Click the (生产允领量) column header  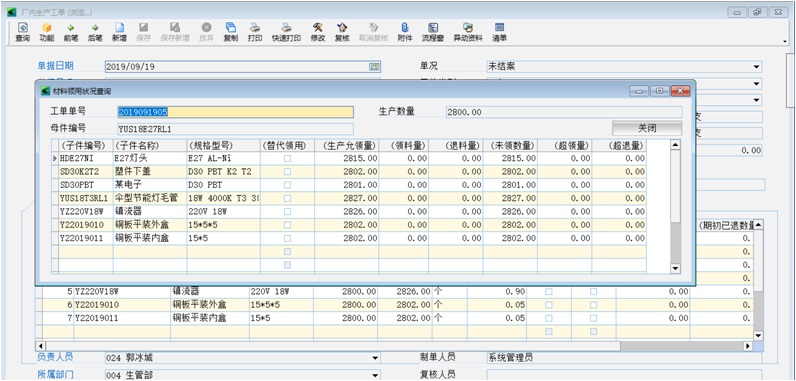(347, 146)
